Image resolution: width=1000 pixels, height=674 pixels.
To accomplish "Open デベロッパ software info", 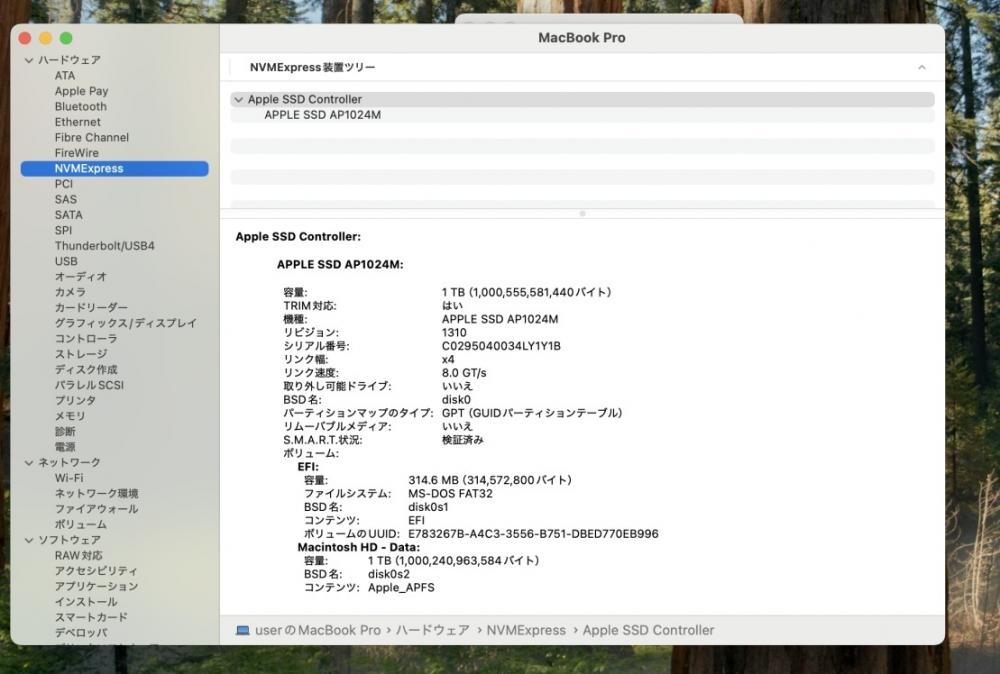I will [x=81, y=633].
